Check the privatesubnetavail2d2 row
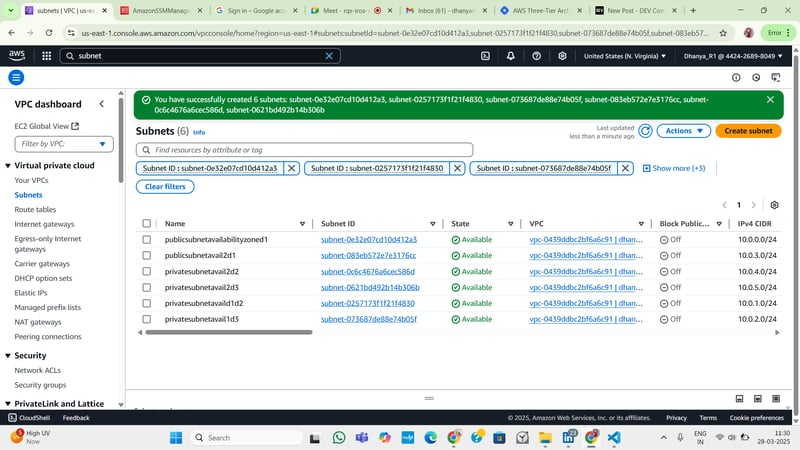The height and width of the screenshot is (450, 800). pyautogui.click(x=146, y=271)
